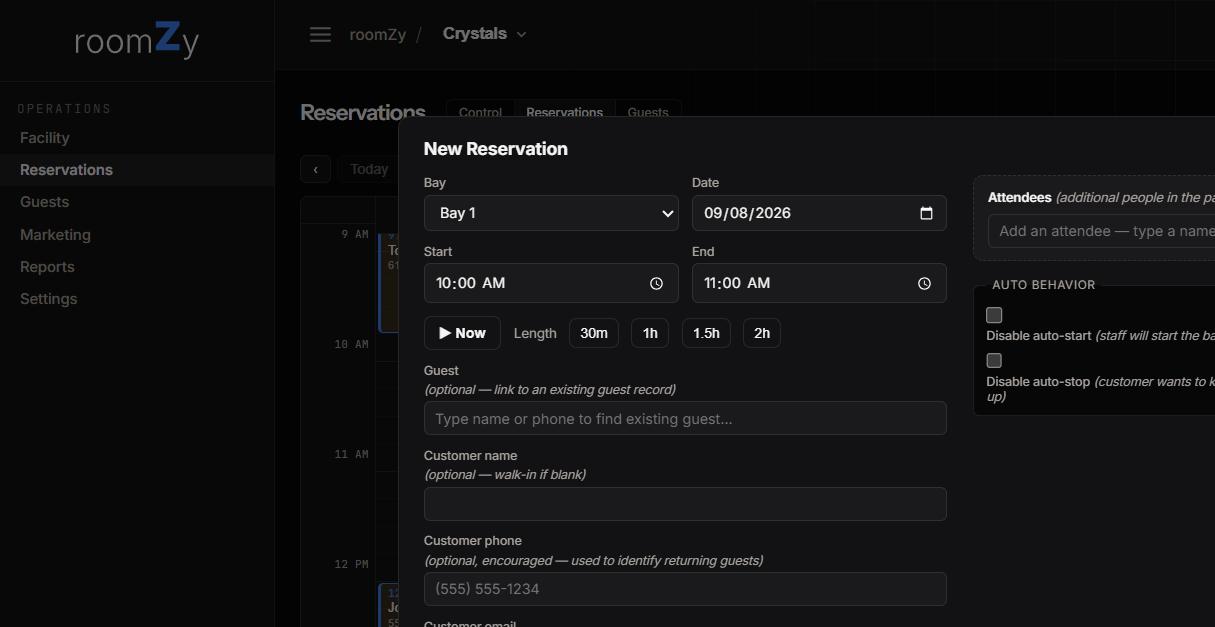This screenshot has width=1215, height=627.
Task: Open the Start time clock picker
Action: (x=656, y=283)
